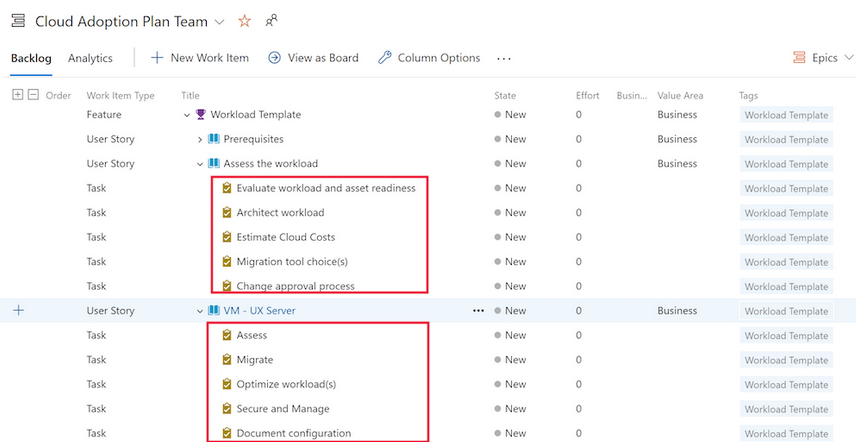Click the Title column header

coord(191,95)
